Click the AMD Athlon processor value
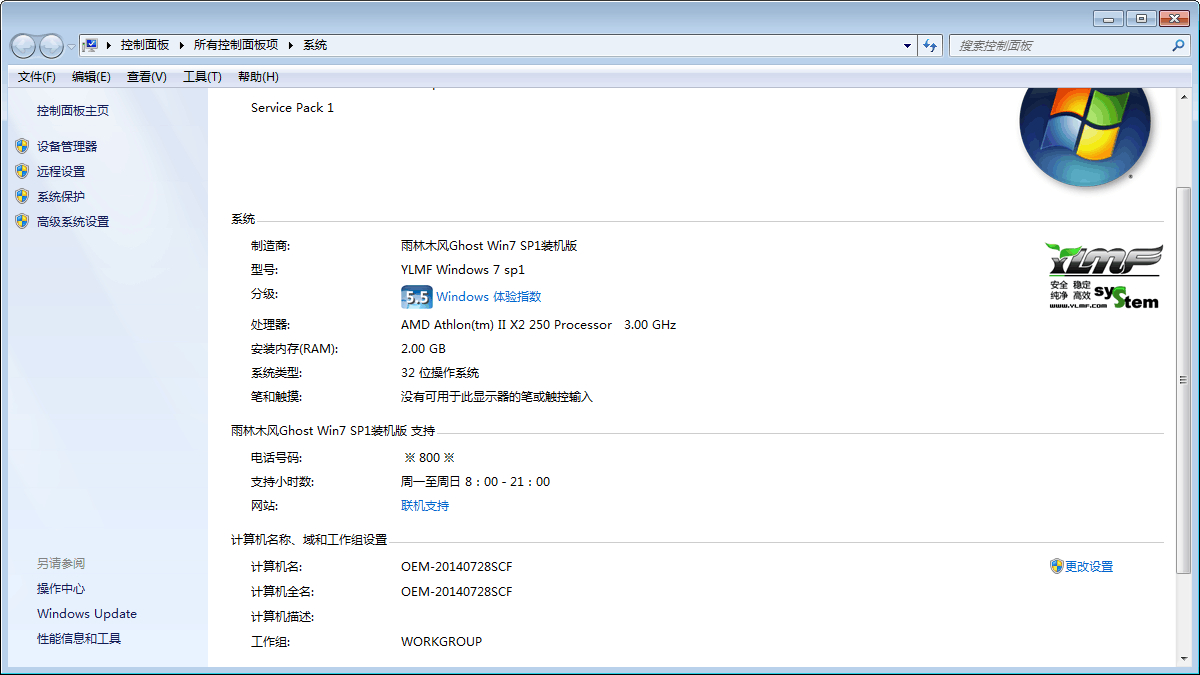This screenshot has height=675, width=1200. click(x=538, y=325)
